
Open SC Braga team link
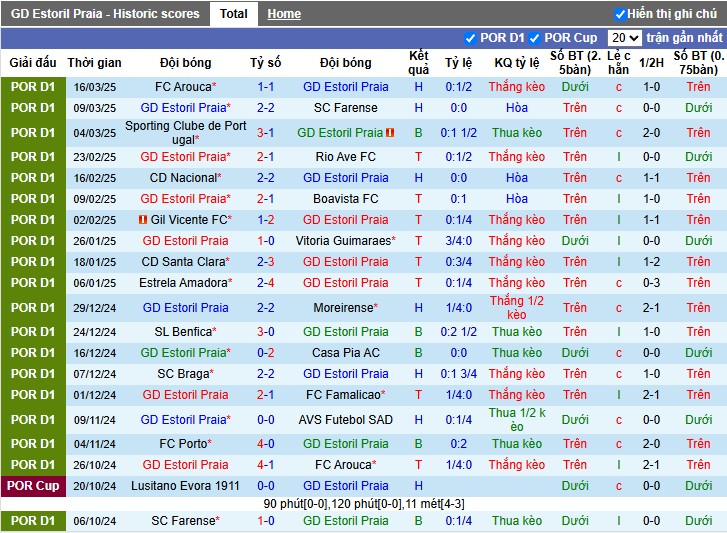[185, 374]
